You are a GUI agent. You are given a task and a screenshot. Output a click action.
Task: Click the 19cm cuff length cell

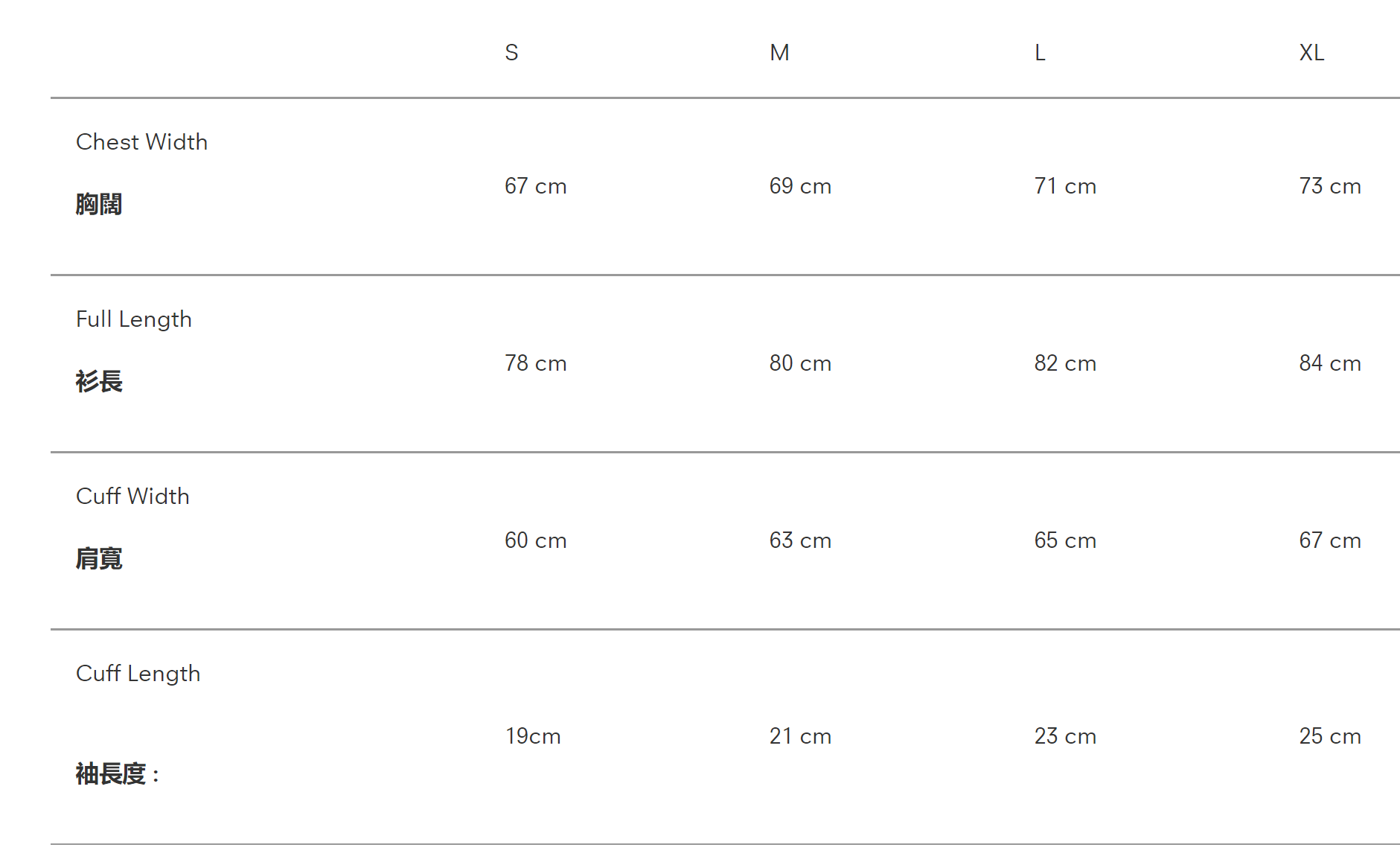pos(533,736)
